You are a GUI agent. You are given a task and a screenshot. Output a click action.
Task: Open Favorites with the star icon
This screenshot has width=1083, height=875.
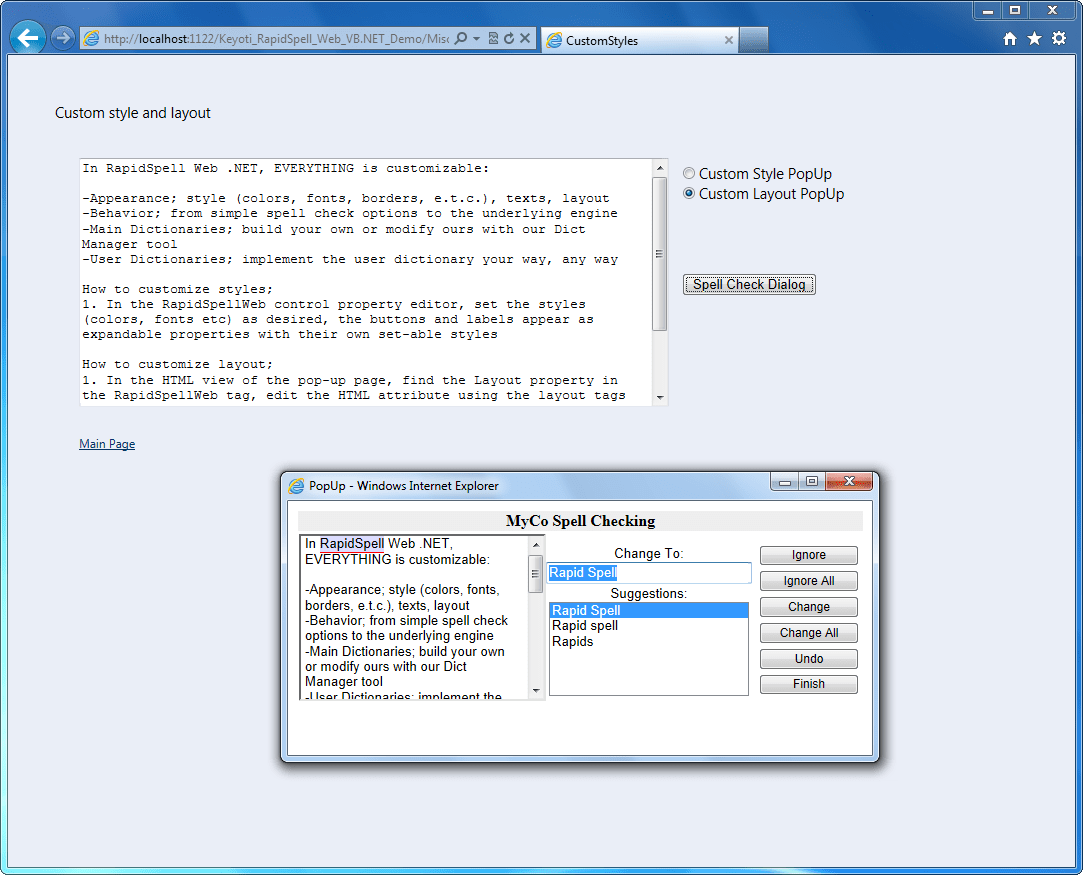[1035, 37]
